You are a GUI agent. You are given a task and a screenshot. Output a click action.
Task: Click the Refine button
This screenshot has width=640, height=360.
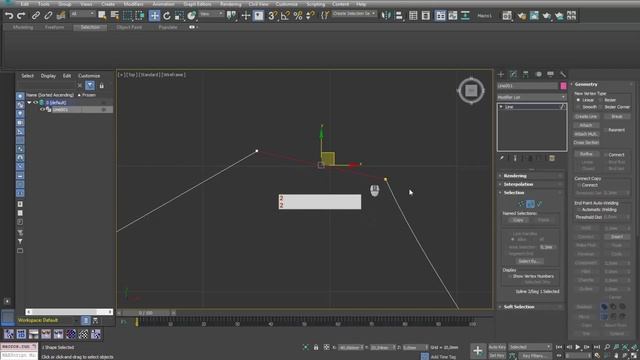click(586, 154)
